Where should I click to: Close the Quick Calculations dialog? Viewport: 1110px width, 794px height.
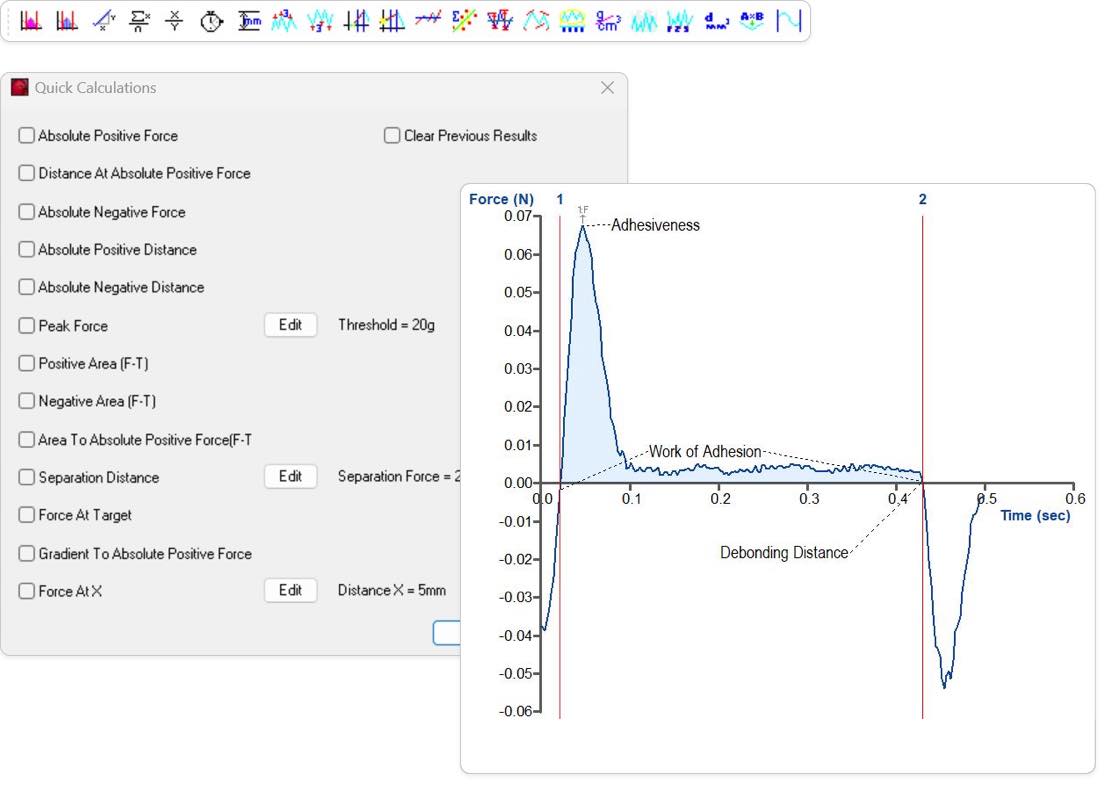coord(607,88)
